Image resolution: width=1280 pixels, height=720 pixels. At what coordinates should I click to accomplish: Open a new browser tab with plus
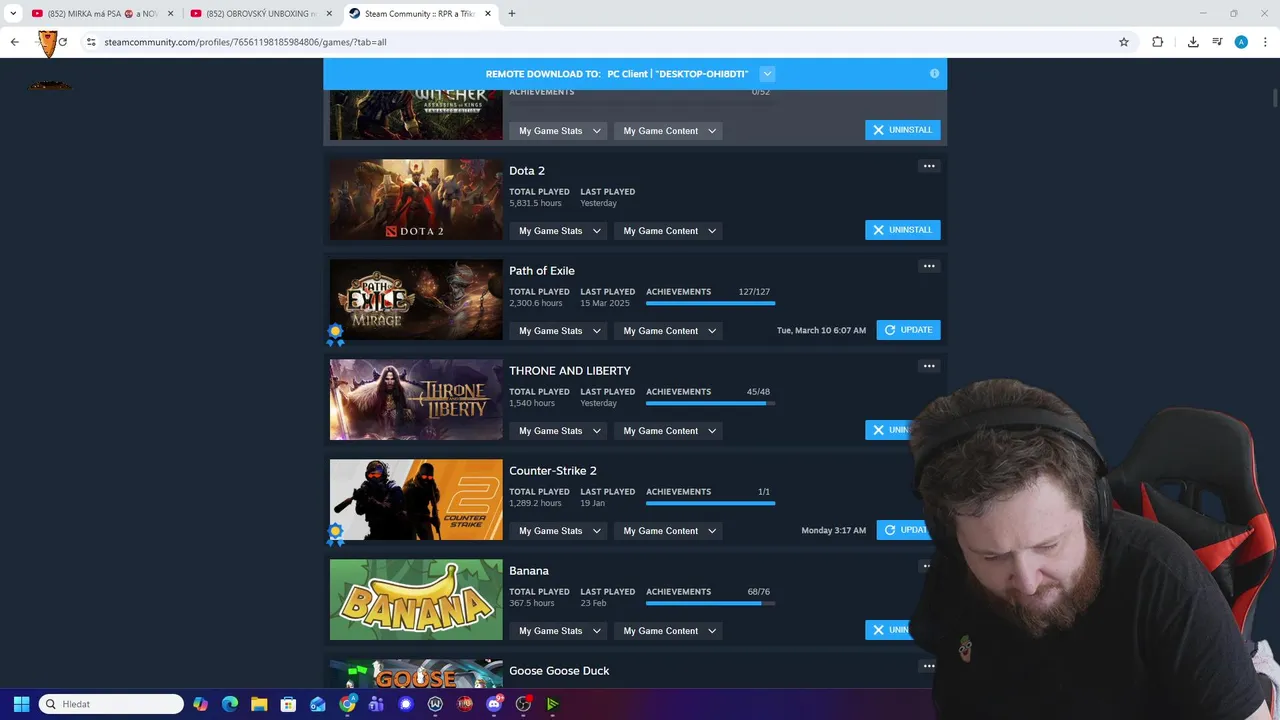click(512, 14)
